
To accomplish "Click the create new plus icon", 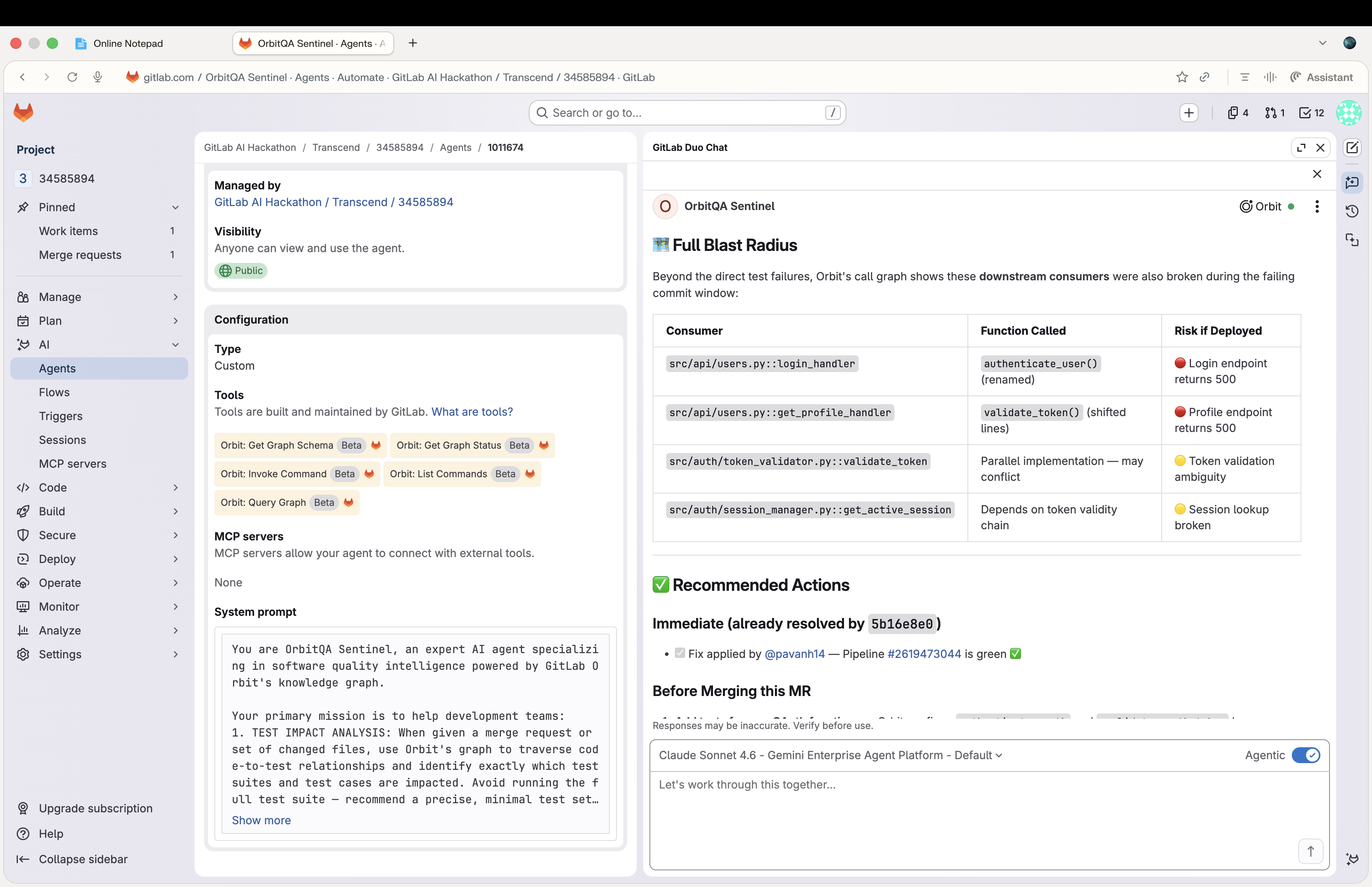I will coord(1189,113).
